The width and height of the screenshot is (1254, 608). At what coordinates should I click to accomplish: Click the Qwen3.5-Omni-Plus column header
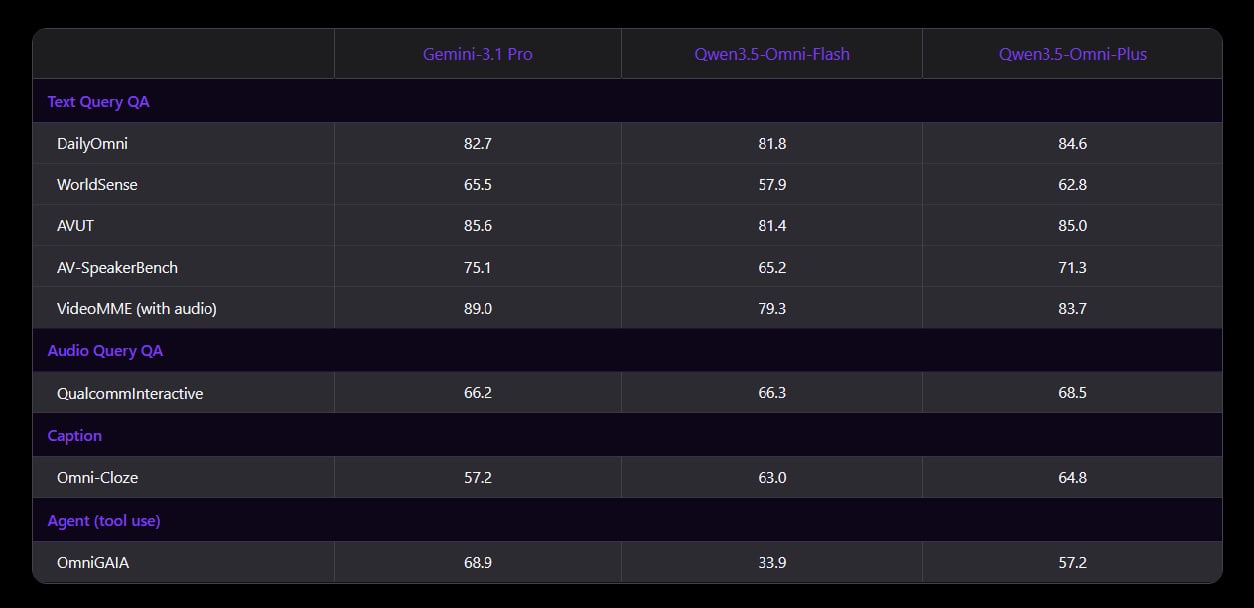pos(1072,54)
